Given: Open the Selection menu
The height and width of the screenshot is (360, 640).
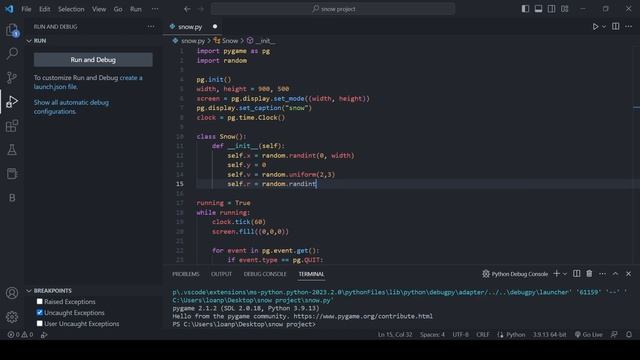Looking at the screenshot, I should 71,9.
